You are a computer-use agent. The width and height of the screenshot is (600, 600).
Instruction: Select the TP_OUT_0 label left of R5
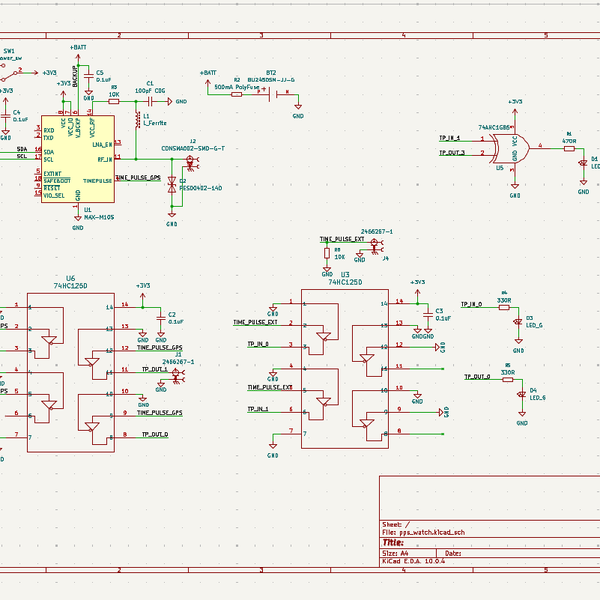click(x=477, y=377)
